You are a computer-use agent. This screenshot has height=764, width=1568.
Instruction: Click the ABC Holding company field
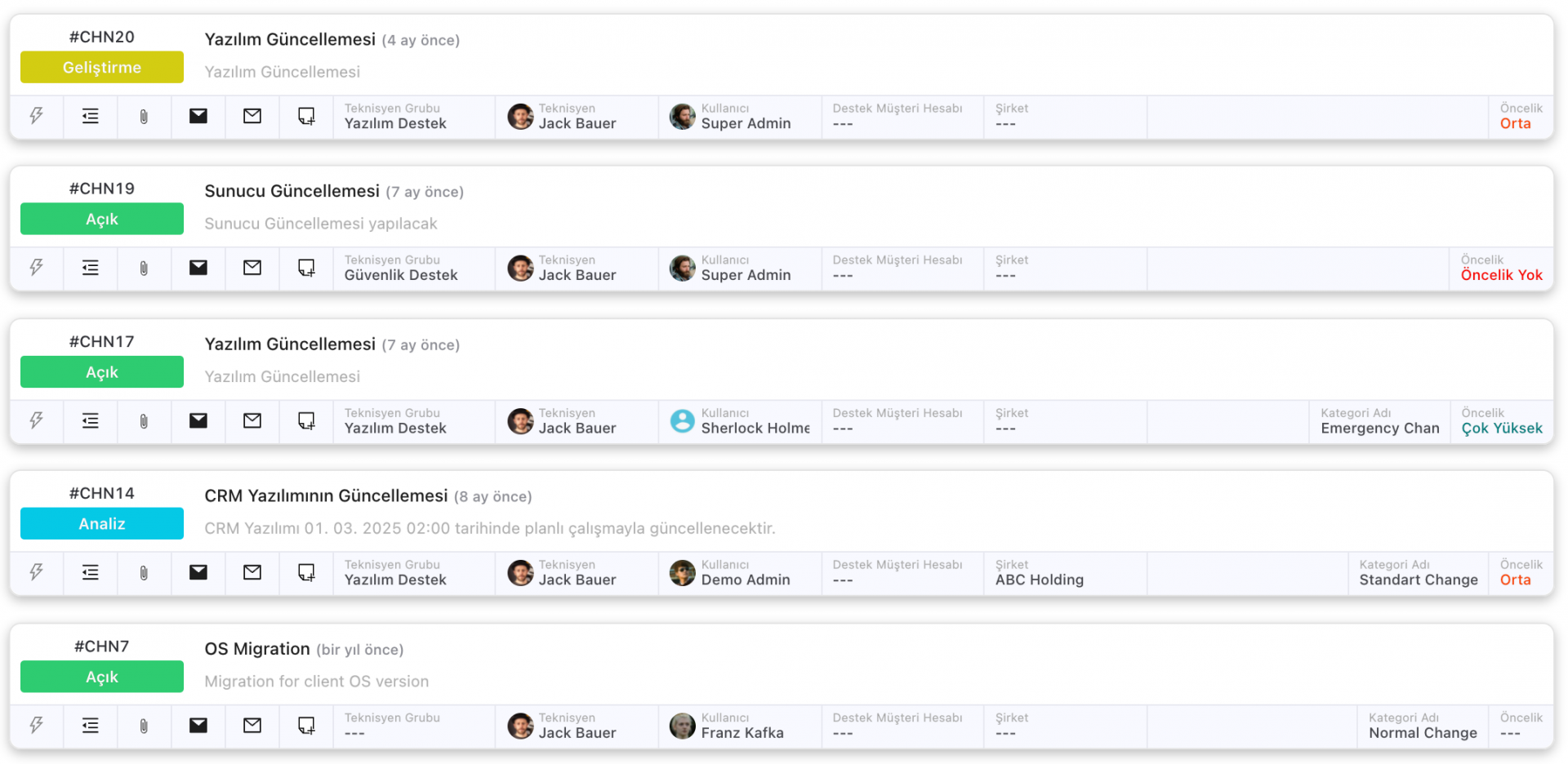(1039, 580)
